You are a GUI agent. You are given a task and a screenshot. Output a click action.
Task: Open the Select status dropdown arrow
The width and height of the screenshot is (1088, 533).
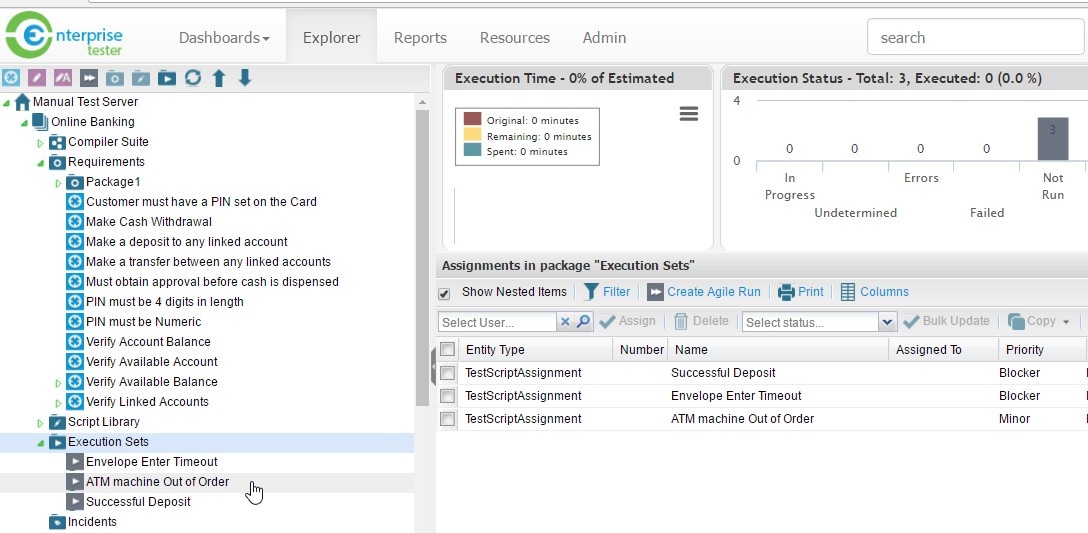pyautogui.click(x=886, y=322)
